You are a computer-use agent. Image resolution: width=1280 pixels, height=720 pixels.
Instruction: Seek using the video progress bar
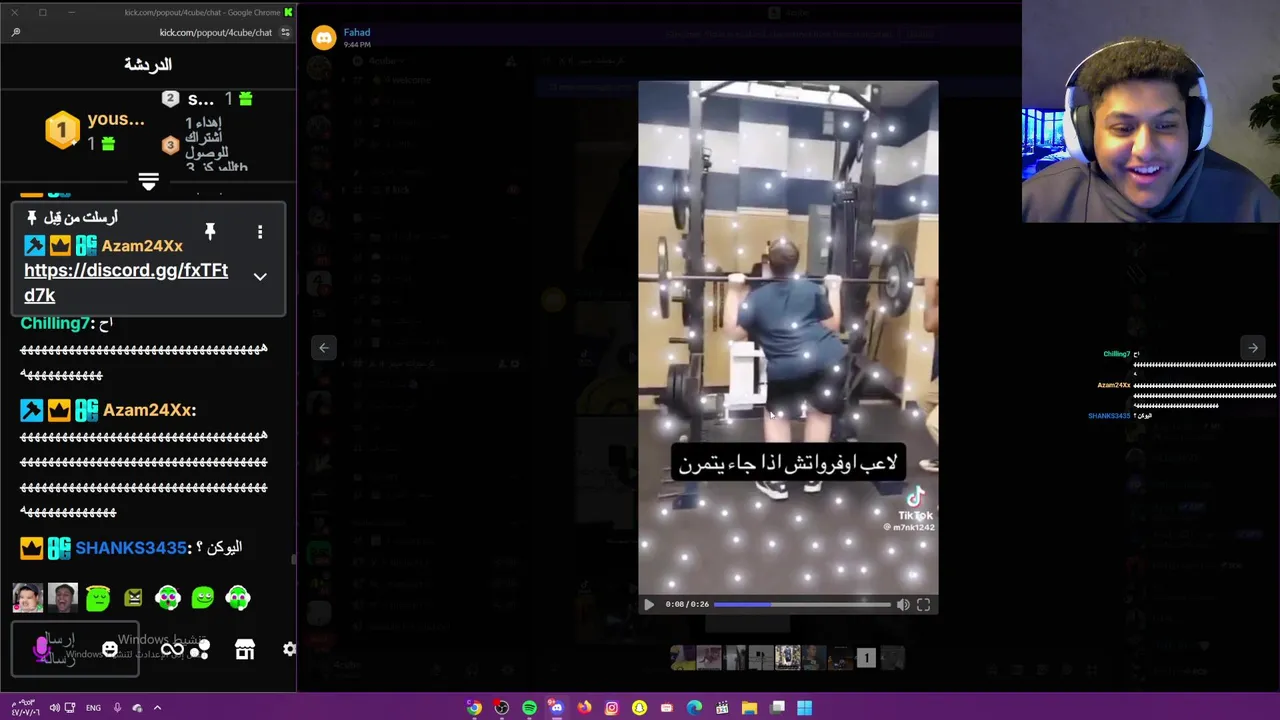(802, 604)
